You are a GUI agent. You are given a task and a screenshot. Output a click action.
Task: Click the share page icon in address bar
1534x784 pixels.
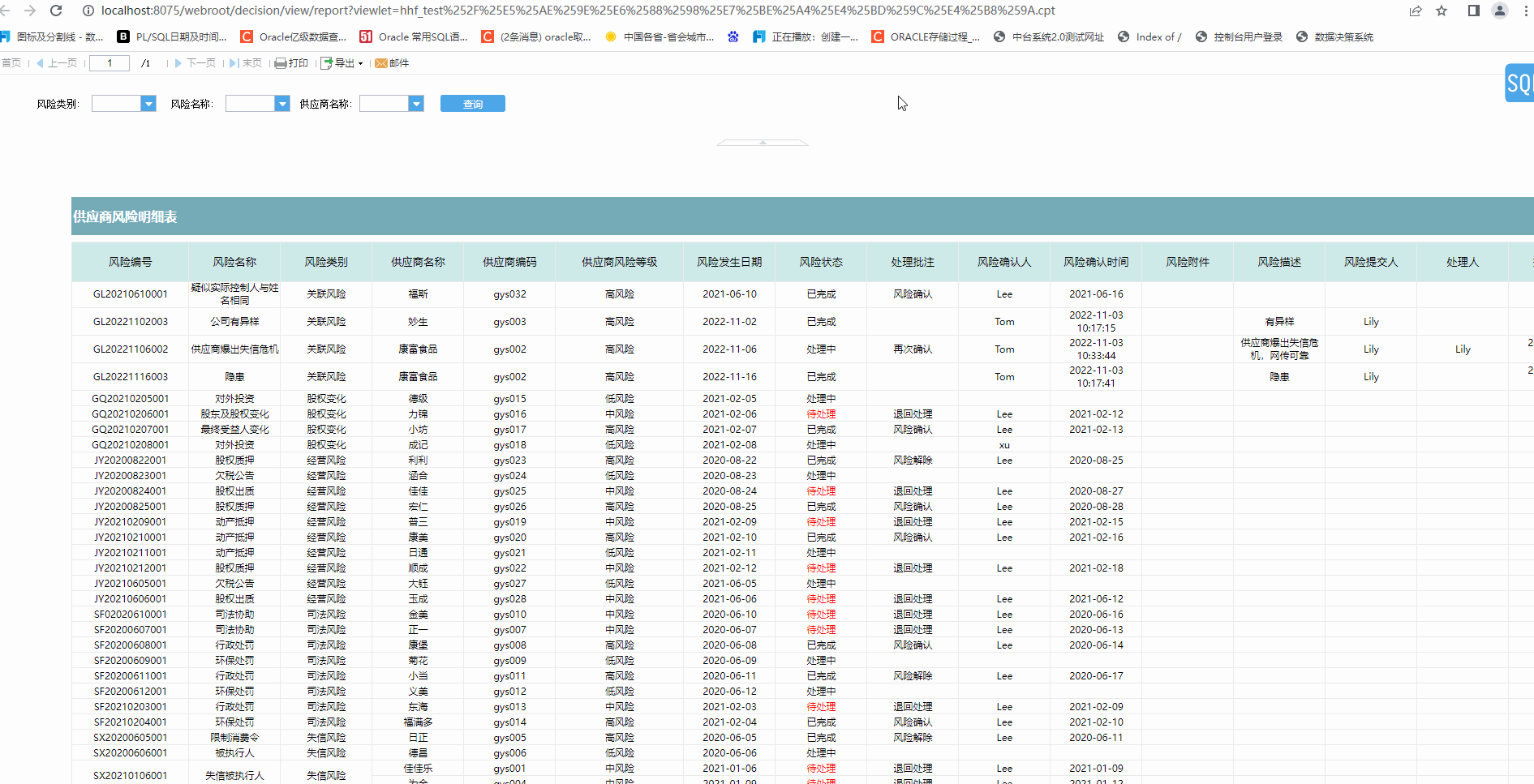1416,11
